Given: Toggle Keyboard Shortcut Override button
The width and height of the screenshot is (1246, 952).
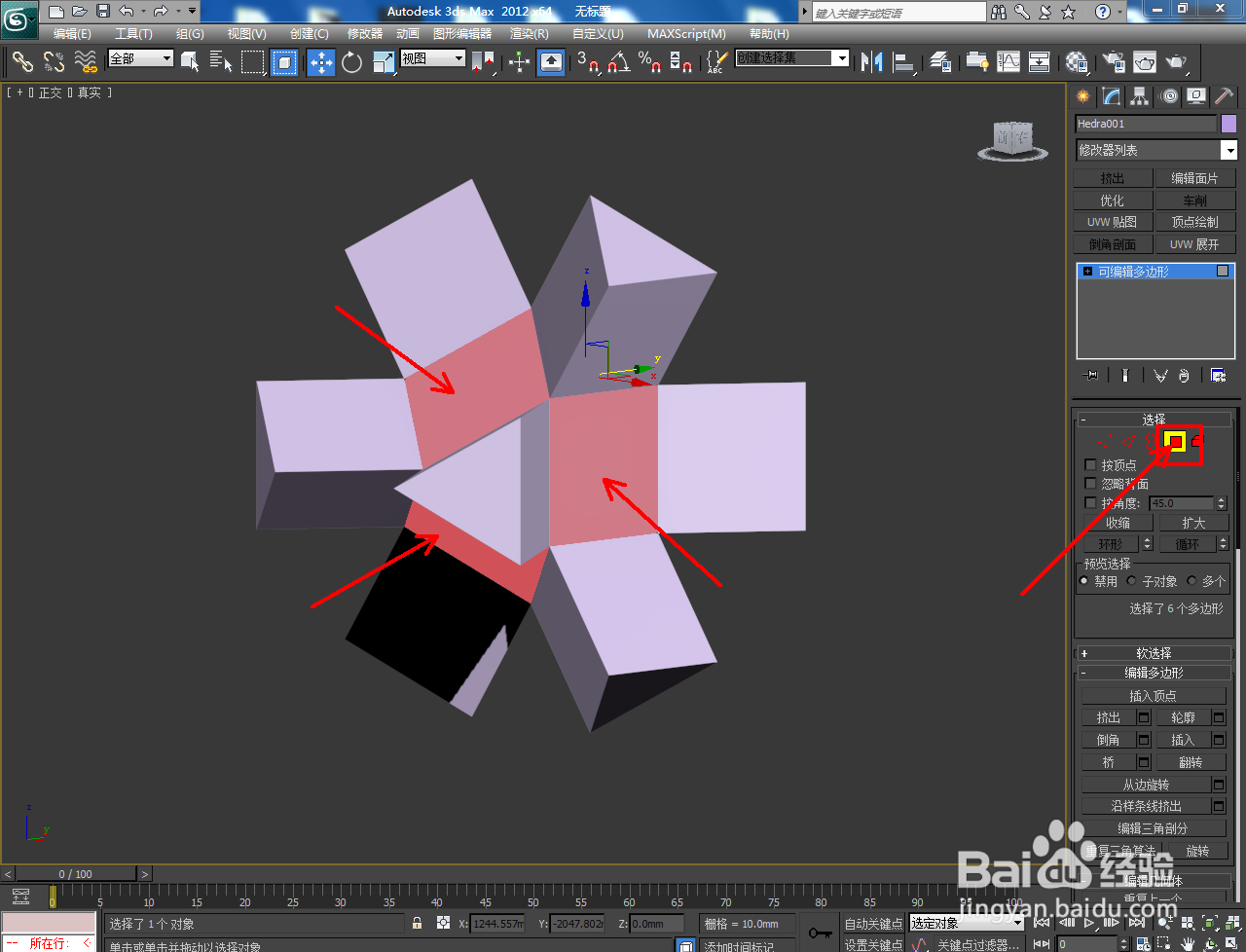Looking at the screenshot, I should pyautogui.click(x=551, y=62).
